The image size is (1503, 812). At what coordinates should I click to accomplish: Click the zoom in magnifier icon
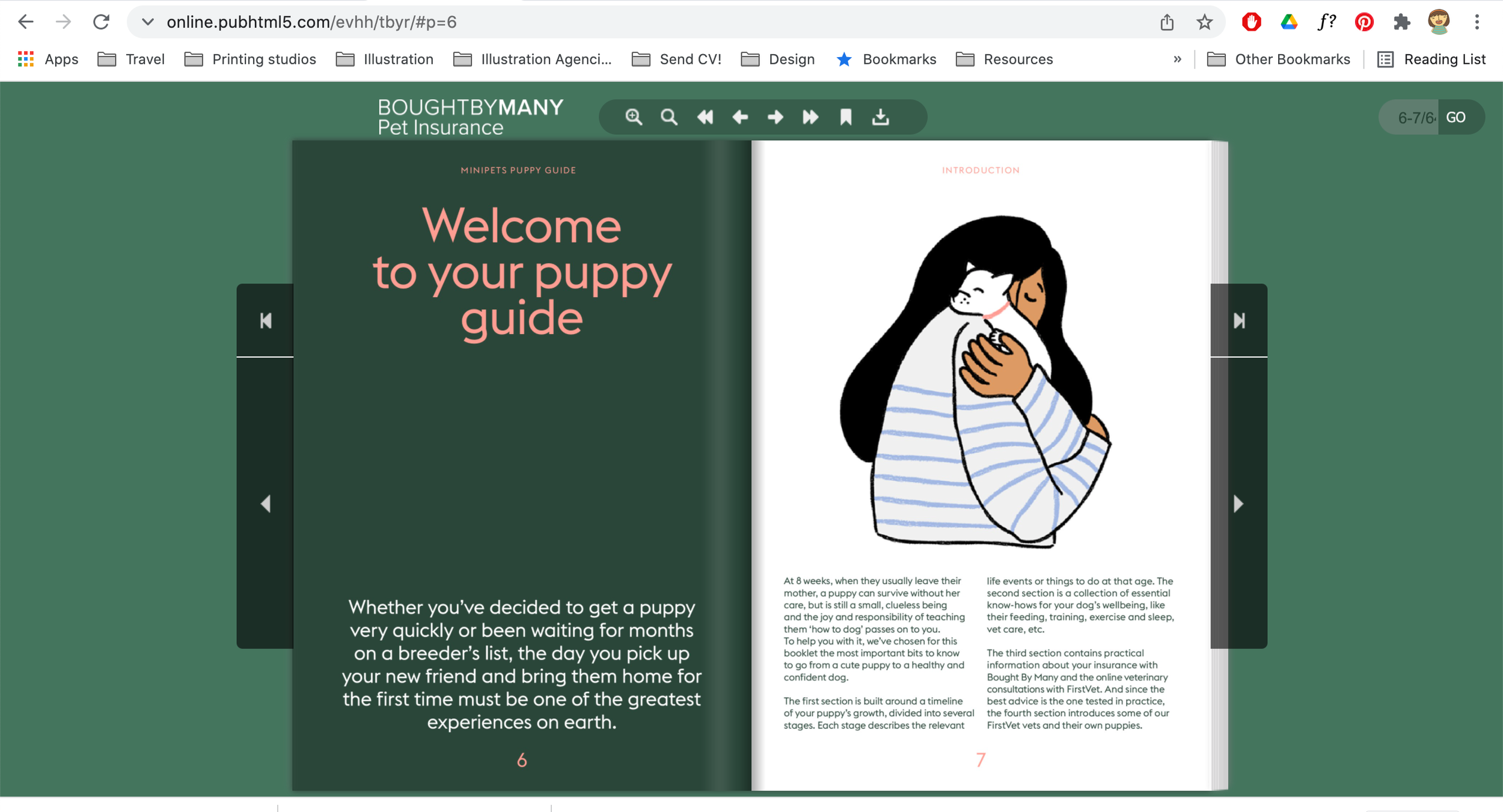[634, 117]
